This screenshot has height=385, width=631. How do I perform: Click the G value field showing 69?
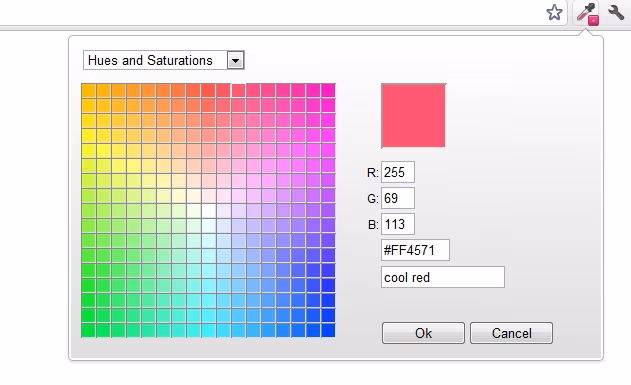coord(398,198)
